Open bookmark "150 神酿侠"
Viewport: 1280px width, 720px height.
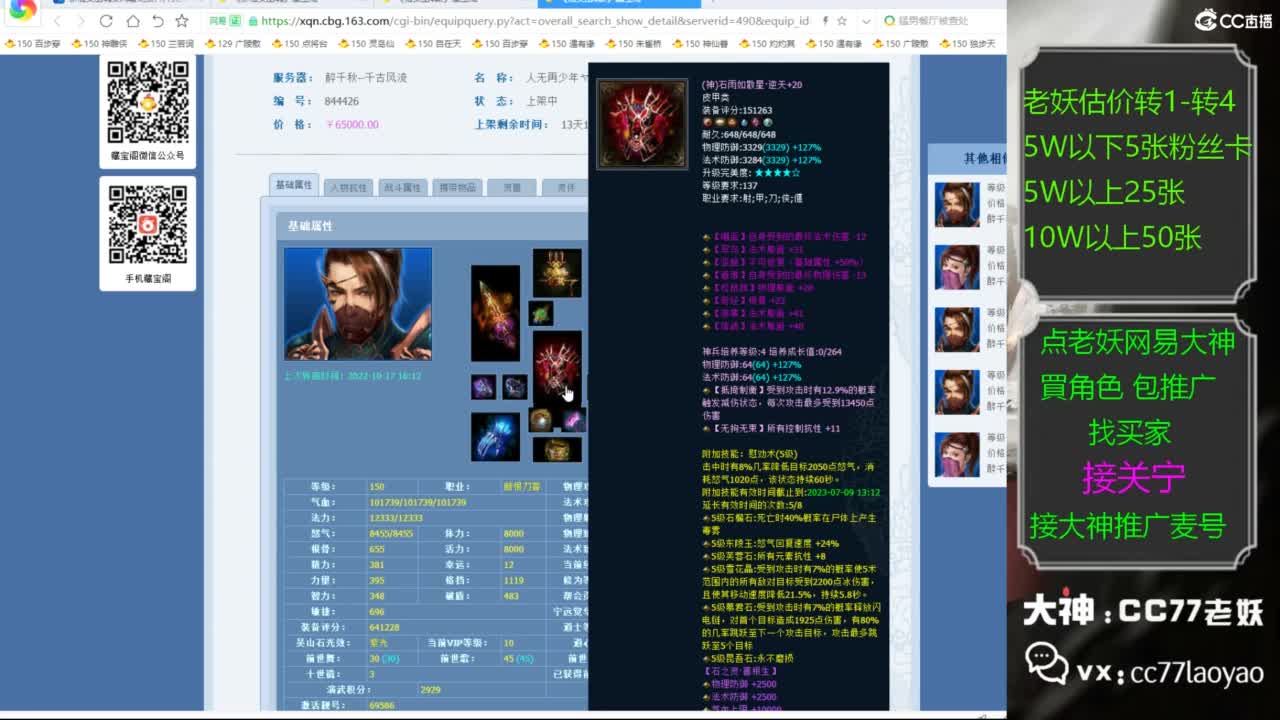point(99,44)
